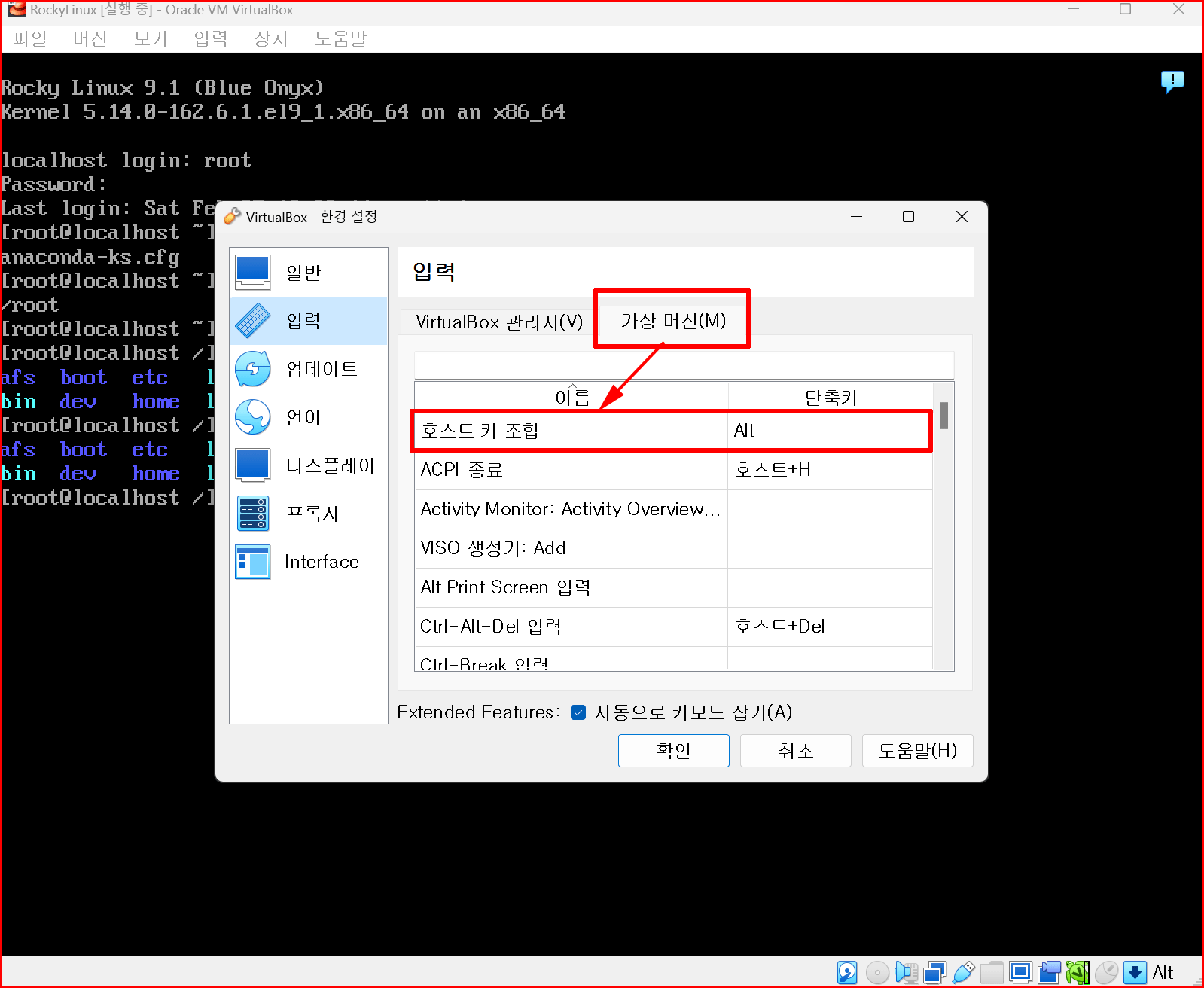1204x988 pixels.
Task: Close the 환경 설정 dialog
Action: coord(962,217)
